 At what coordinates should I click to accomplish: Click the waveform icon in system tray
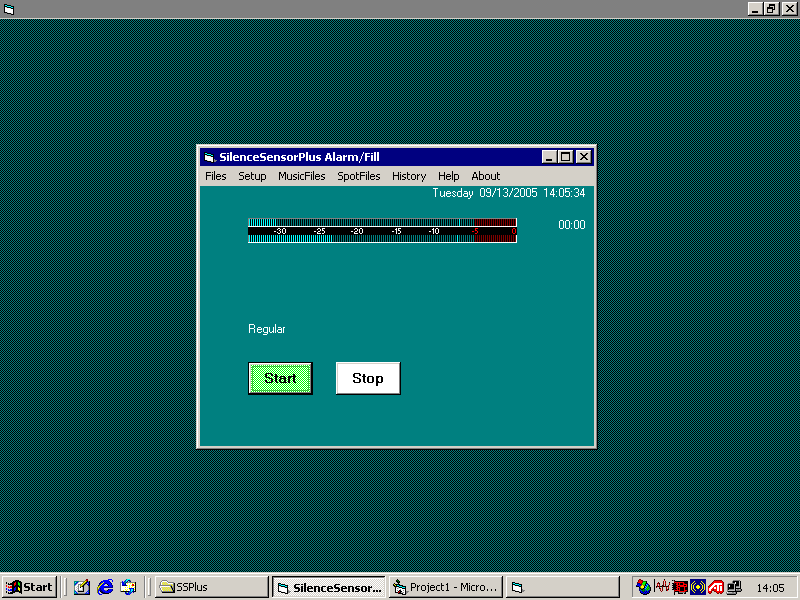[662, 587]
